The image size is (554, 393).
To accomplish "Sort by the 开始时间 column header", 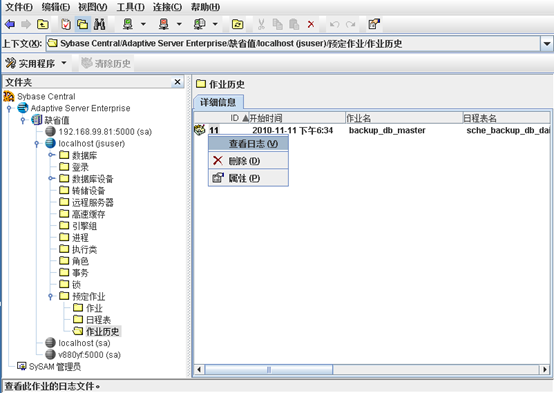I will [297, 118].
